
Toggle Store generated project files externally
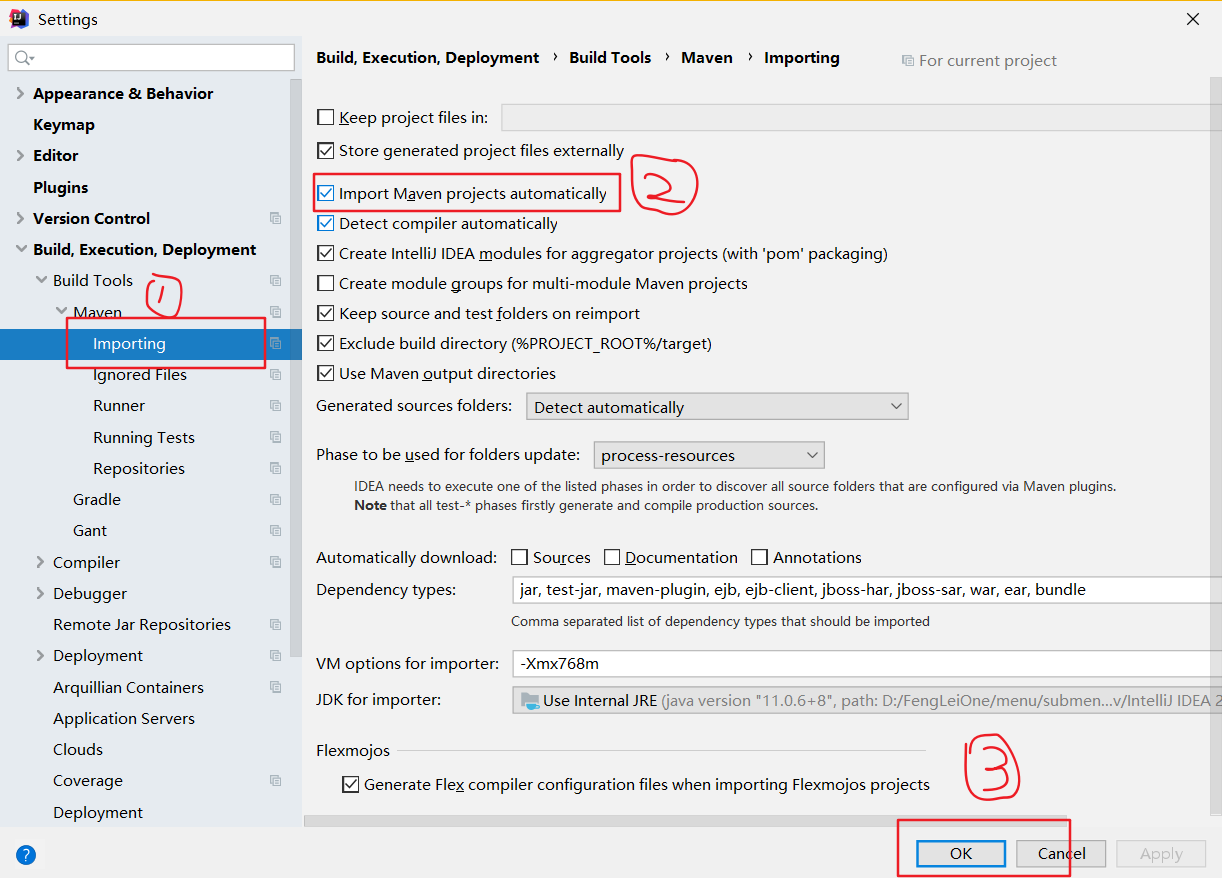click(325, 151)
